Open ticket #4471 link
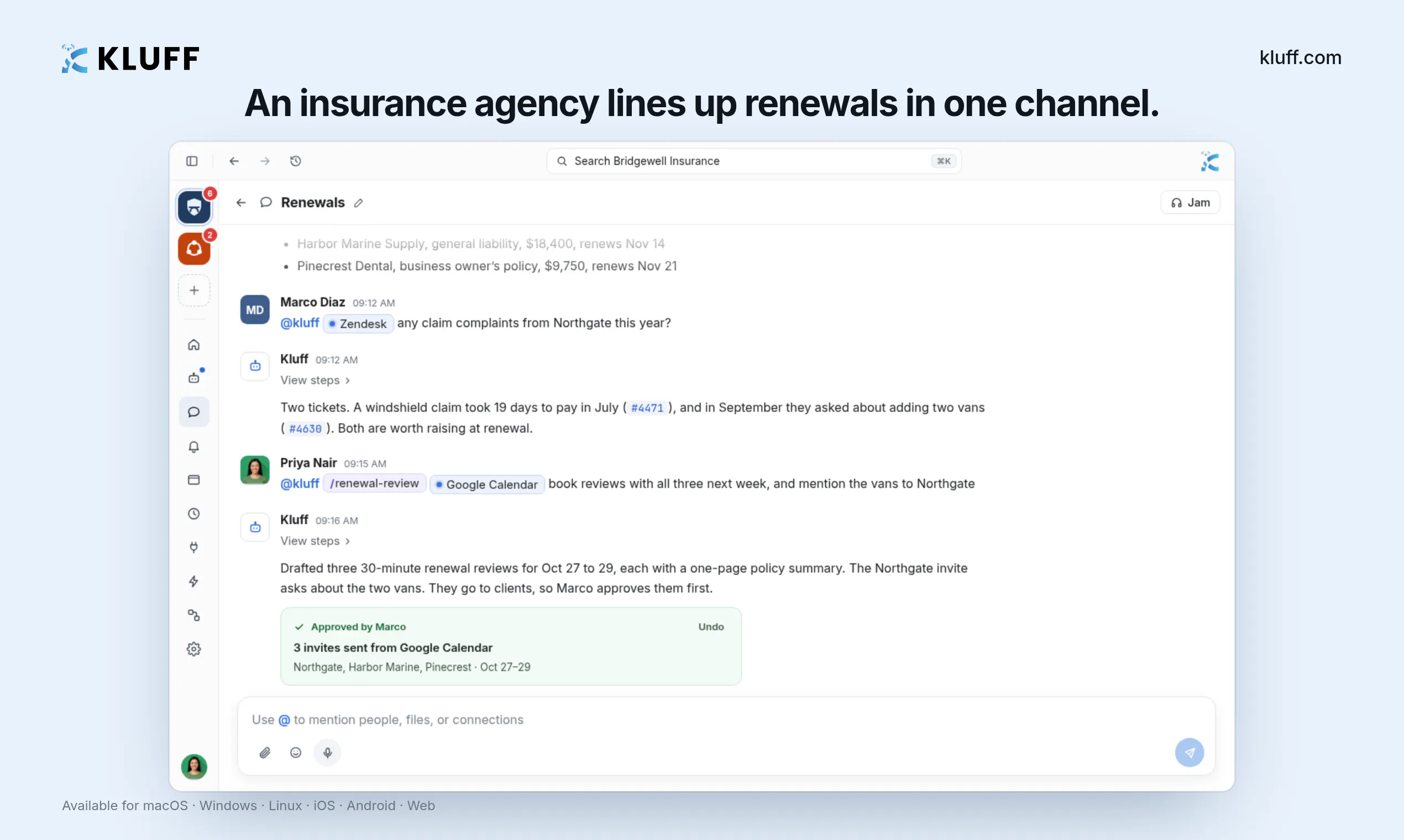Viewport: 1404px width, 840px height. (x=647, y=408)
